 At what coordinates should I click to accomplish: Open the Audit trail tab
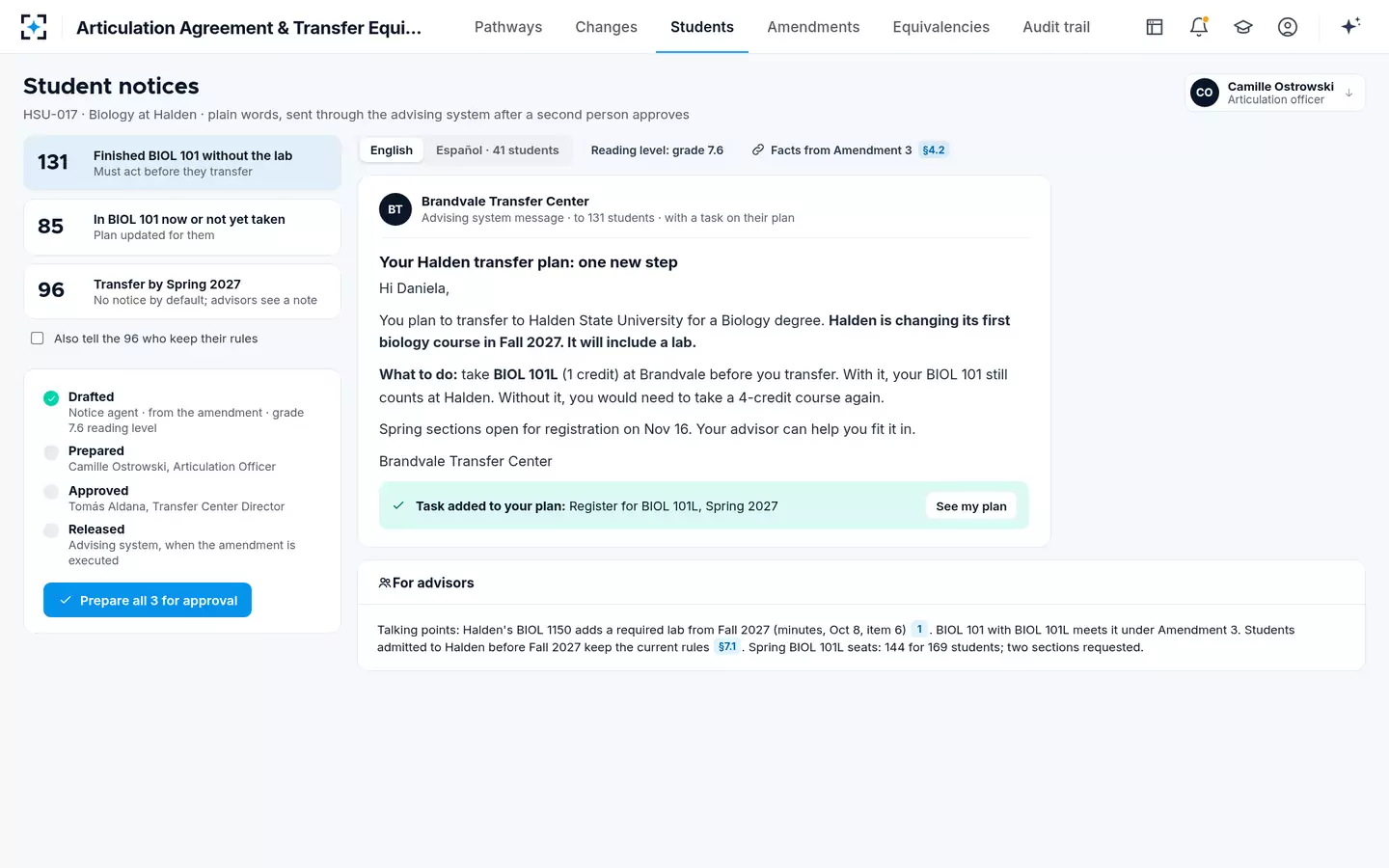pos(1056,27)
